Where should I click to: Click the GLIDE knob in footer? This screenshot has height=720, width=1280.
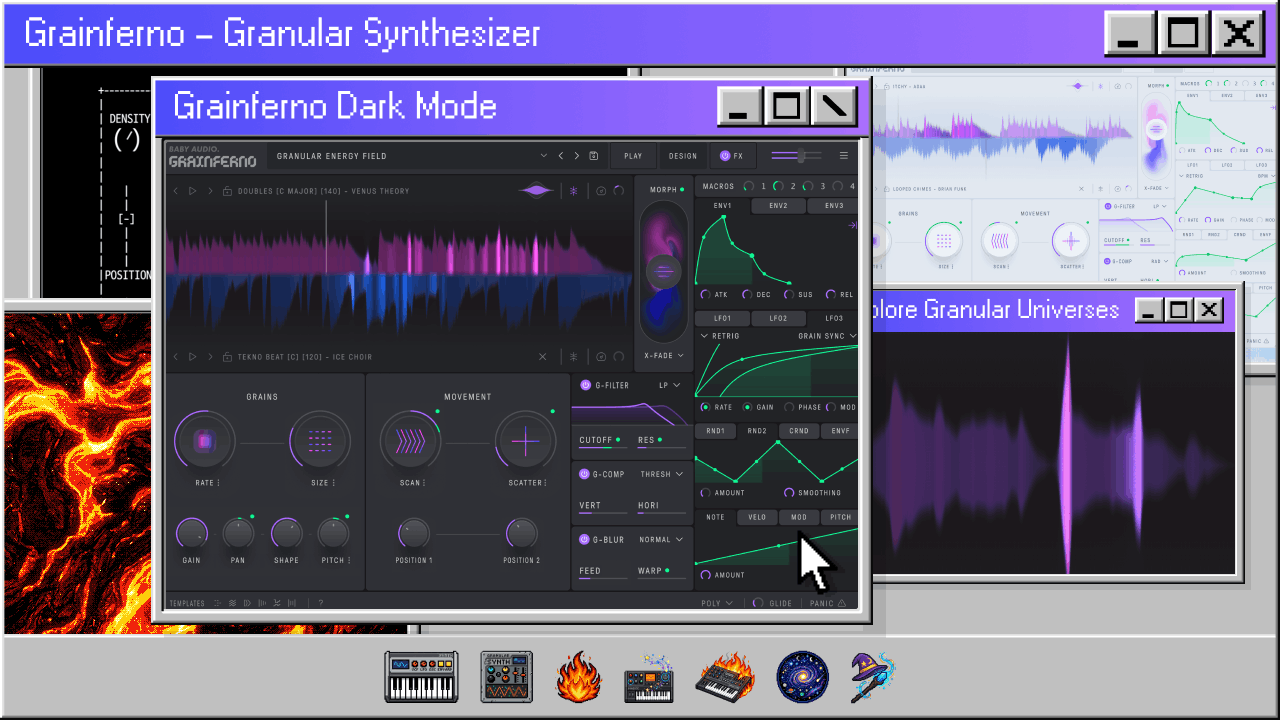(x=758, y=603)
